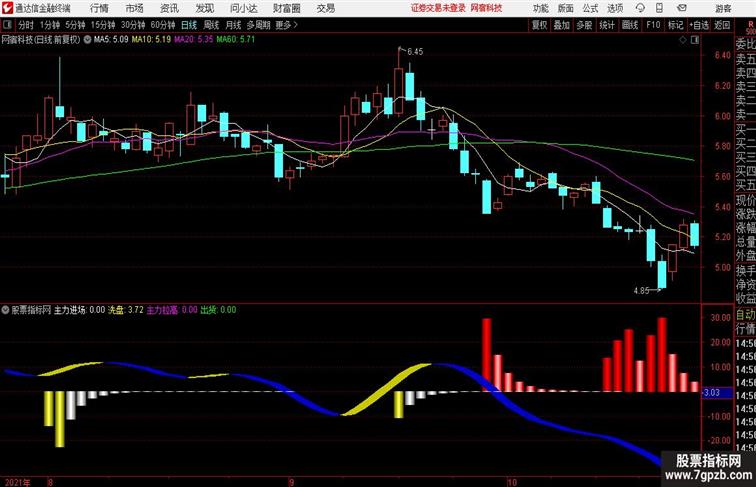Click the 标记 mark button

click(675, 25)
